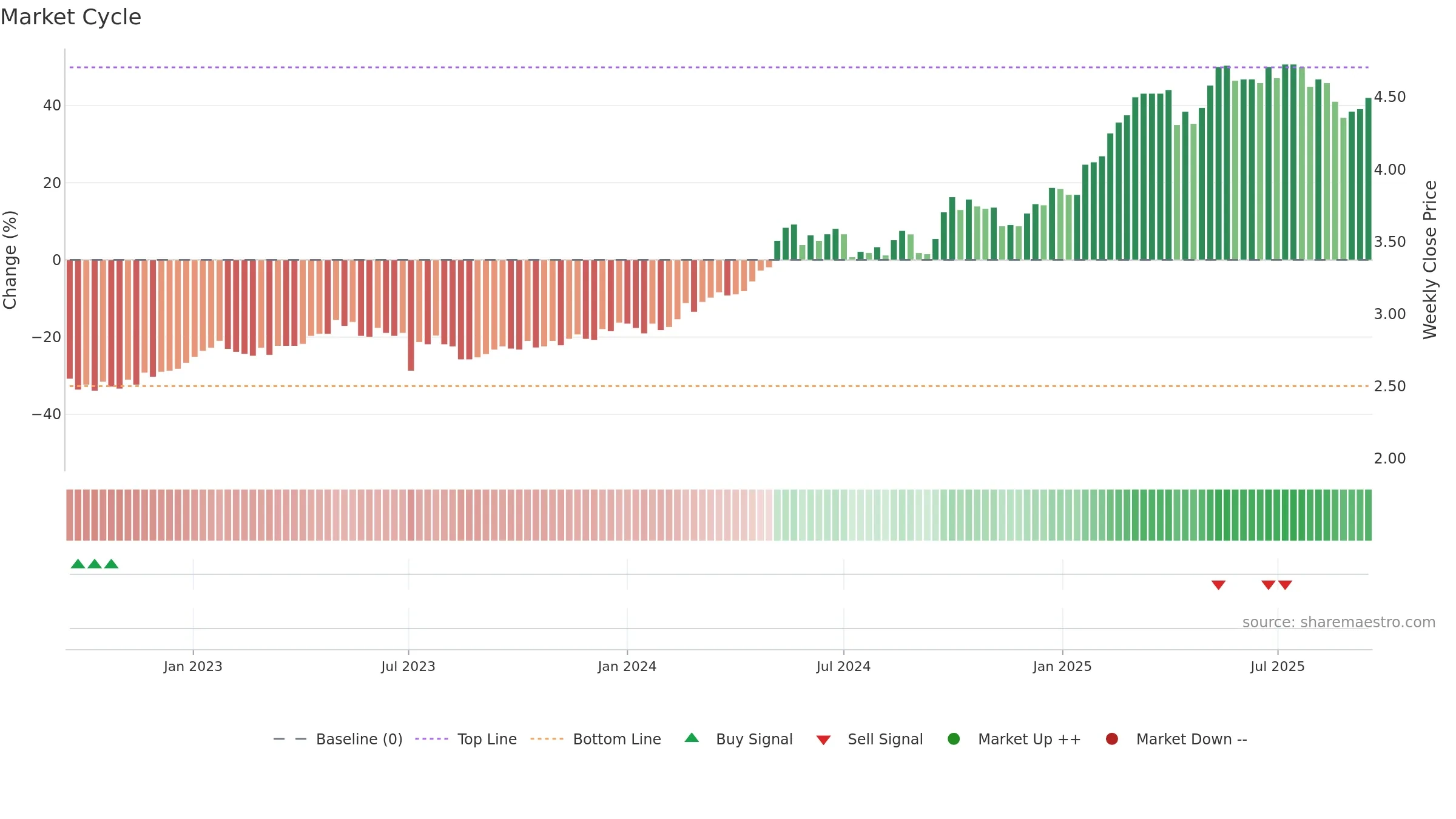Click the green Market Up circle in legend
The width and height of the screenshot is (1456, 819).
pyautogui.click(x=954, y=739)
